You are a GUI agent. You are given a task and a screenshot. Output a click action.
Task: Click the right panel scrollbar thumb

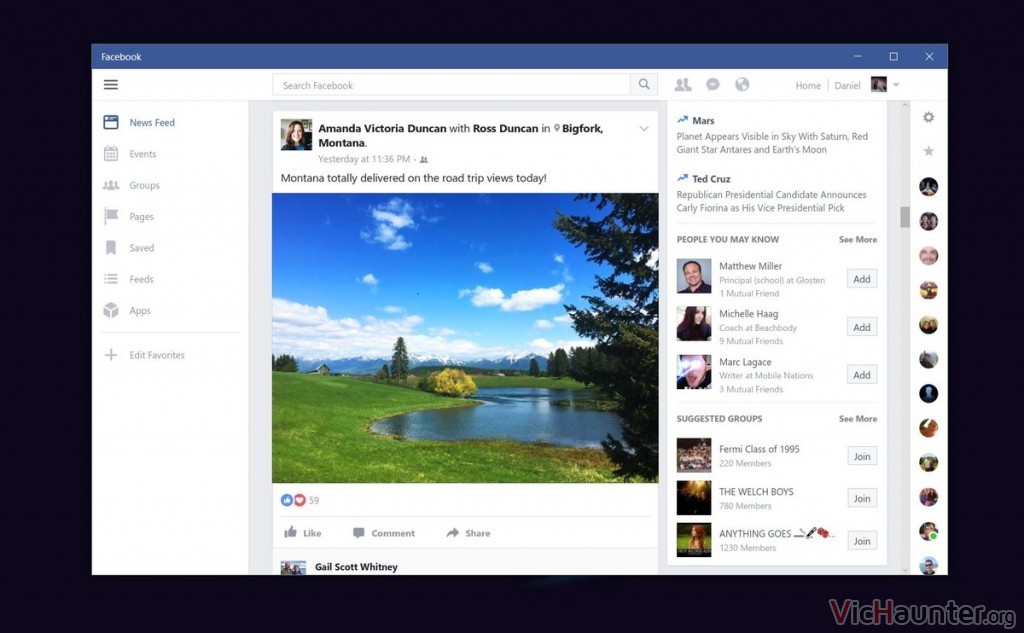904,217
